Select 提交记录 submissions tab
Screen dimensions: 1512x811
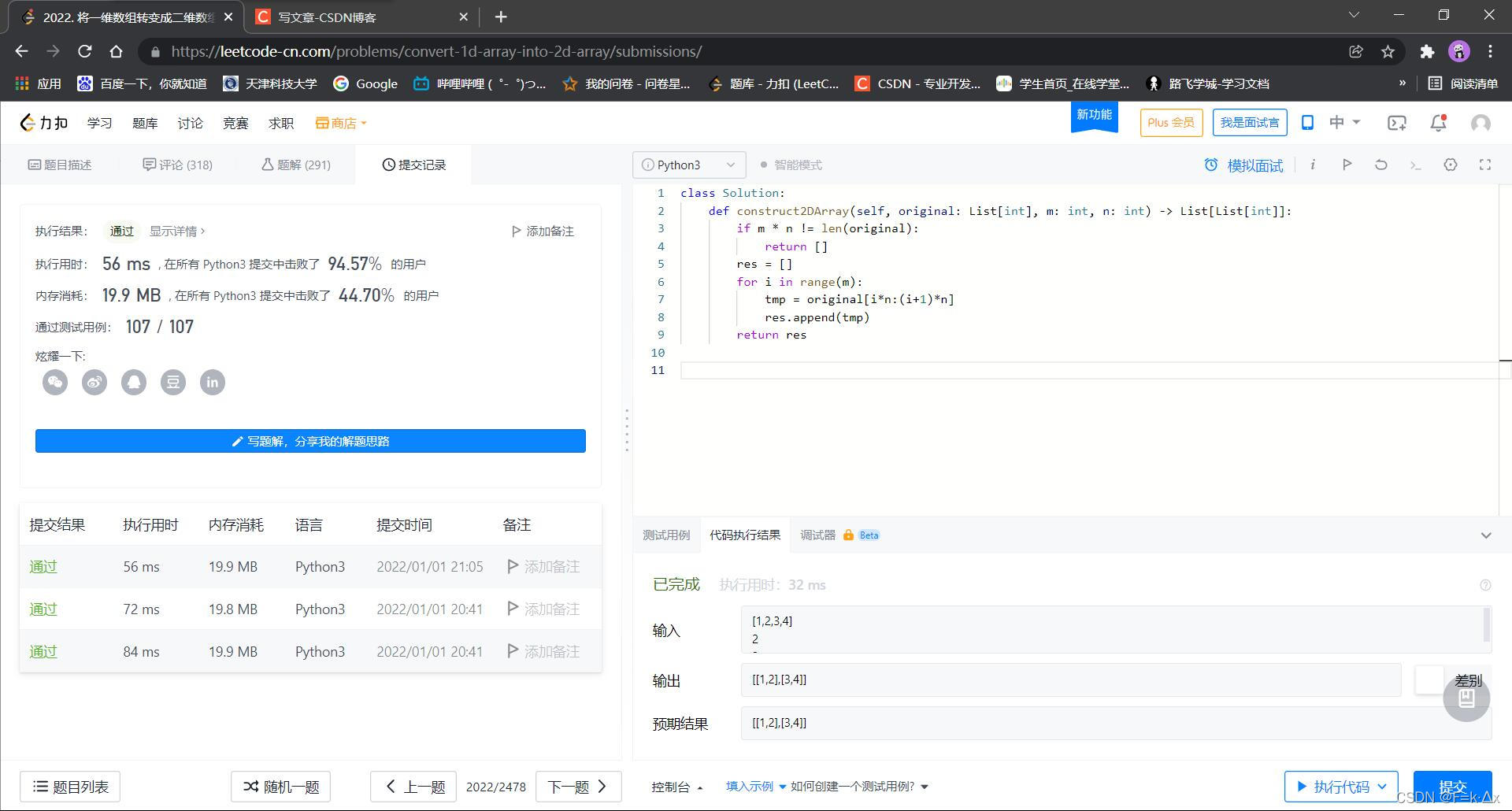point(414,165)
